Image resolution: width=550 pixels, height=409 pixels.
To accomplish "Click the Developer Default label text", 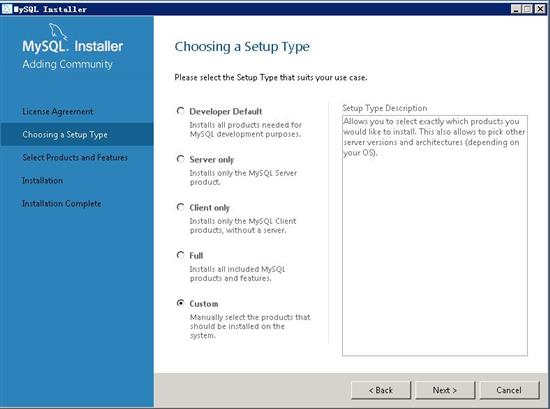I will coord(226,111).
